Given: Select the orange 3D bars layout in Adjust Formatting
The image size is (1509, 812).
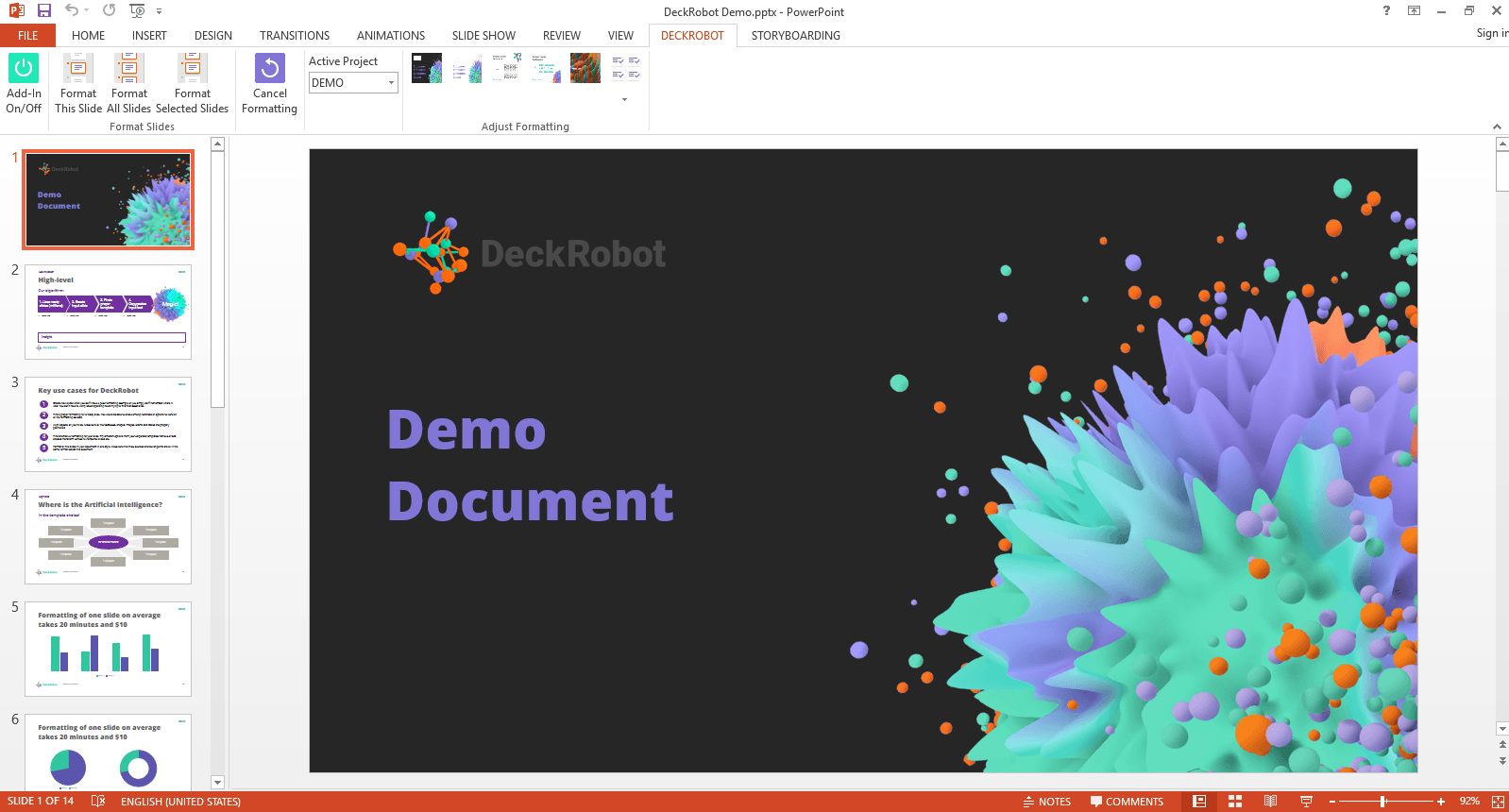Looking at the screenshot, I should coord(585,68).
